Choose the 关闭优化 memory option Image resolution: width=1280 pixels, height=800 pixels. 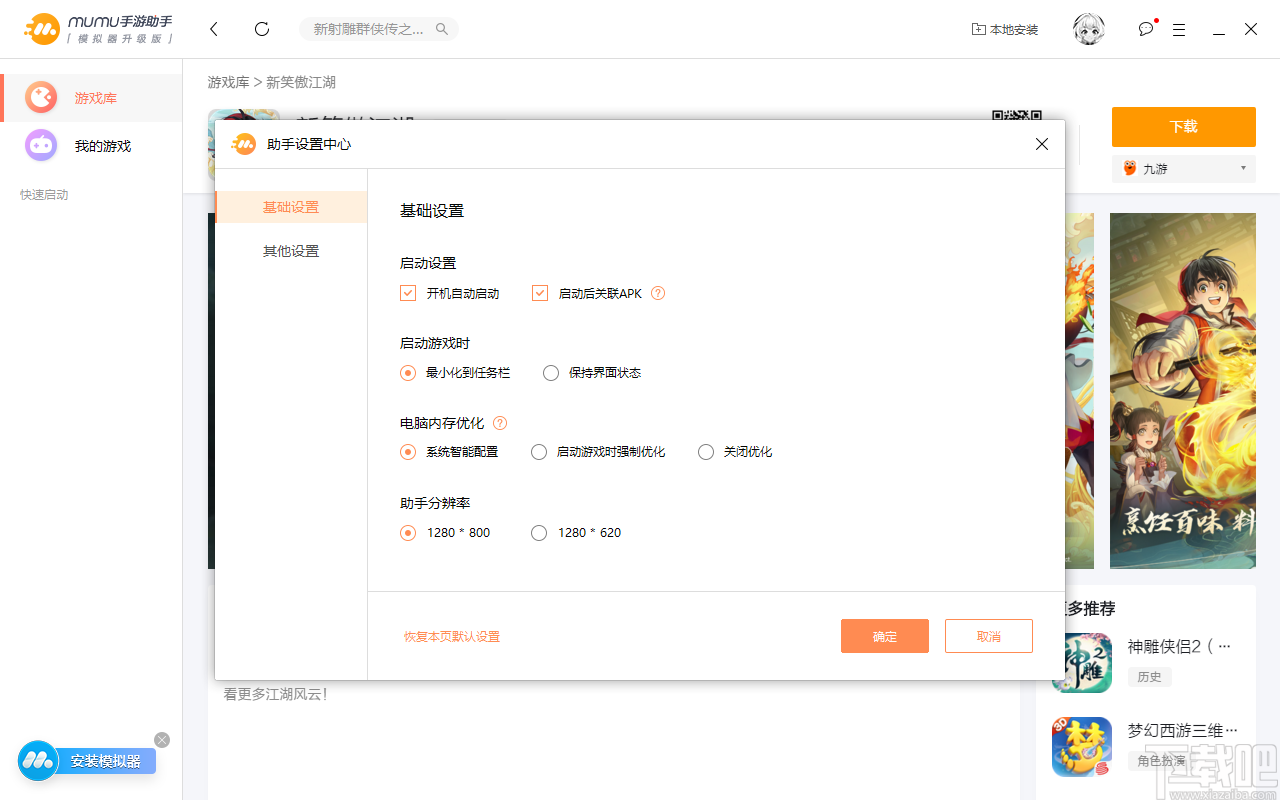tap(705, 451)
